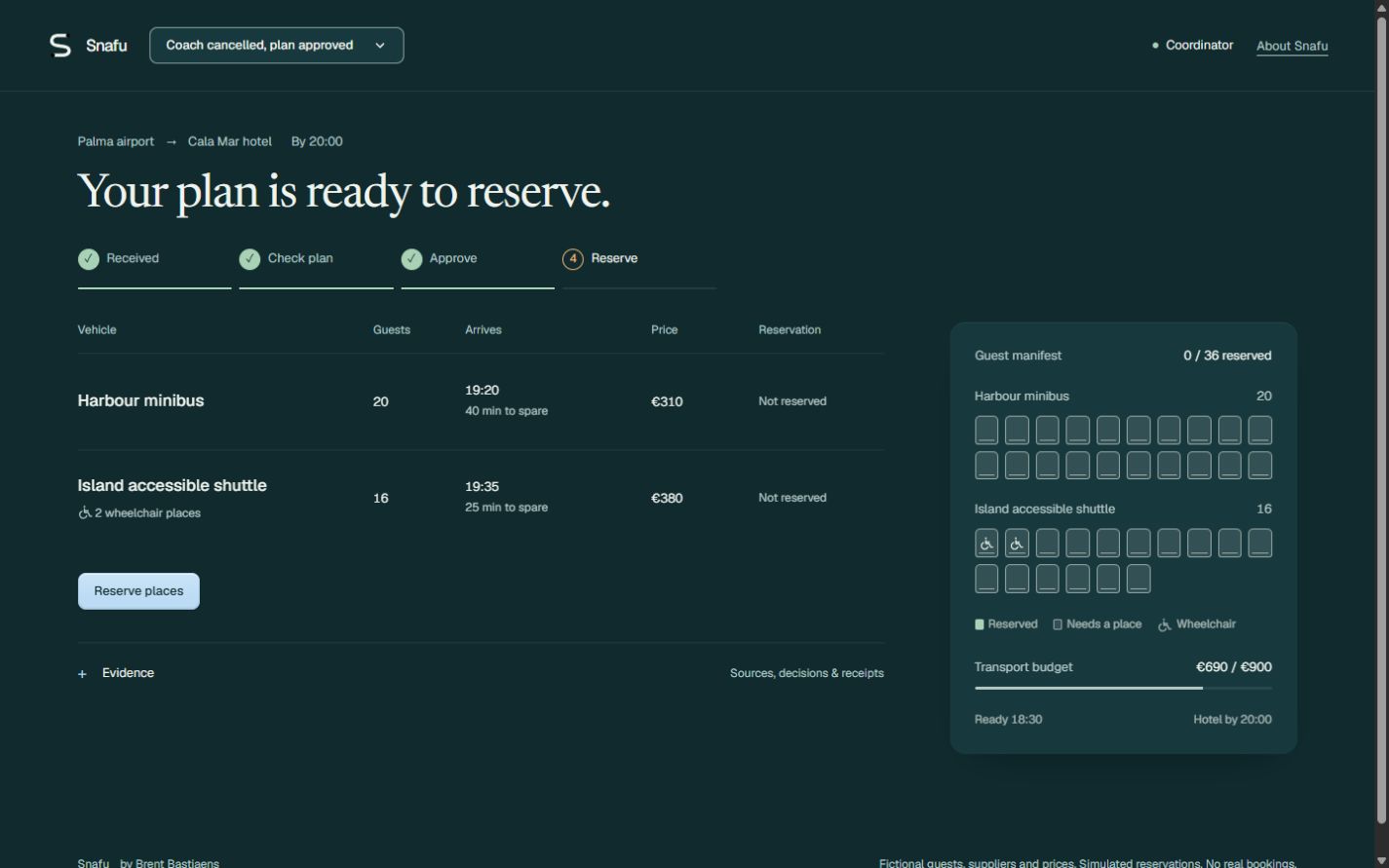The width and height of the screenshot is (1389, 868).
Task: Click the Island shuttle price €380
Action: [x=667, y=498]
